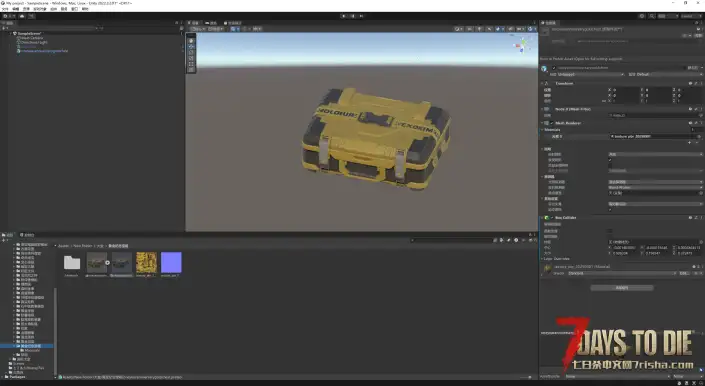Viewport: 705px width, 386px height.
Task: Click the Play button in top toolbar
Action: click(344, 16)
